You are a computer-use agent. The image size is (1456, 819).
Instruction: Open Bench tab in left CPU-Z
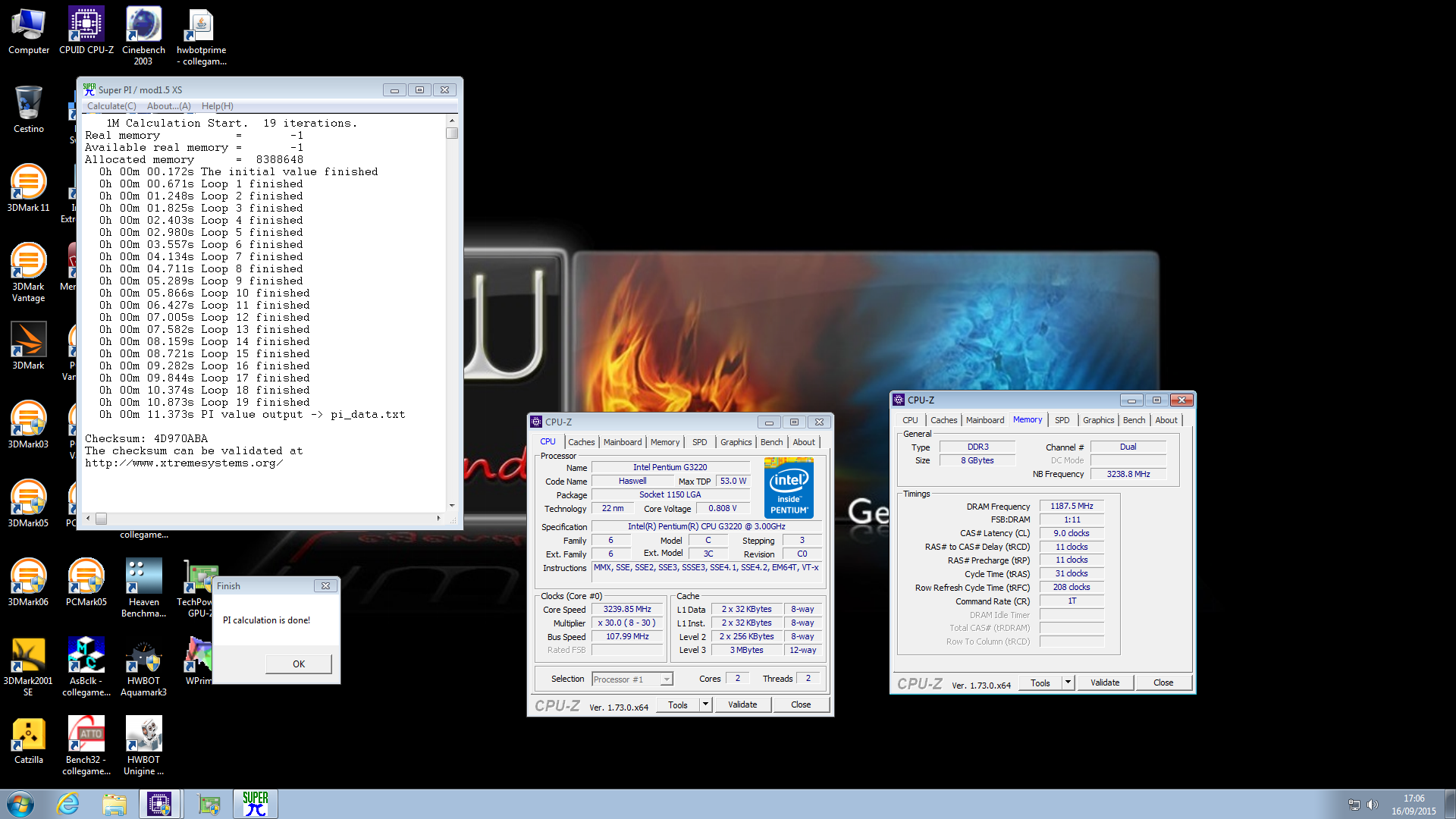coord(771,442)
